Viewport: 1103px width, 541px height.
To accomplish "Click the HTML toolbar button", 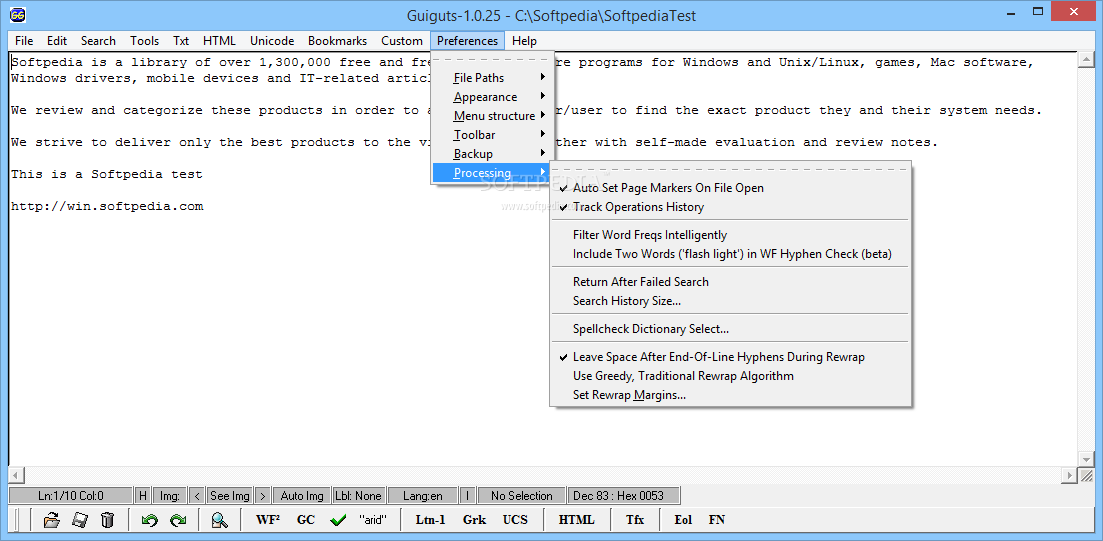I will point(576,521).
